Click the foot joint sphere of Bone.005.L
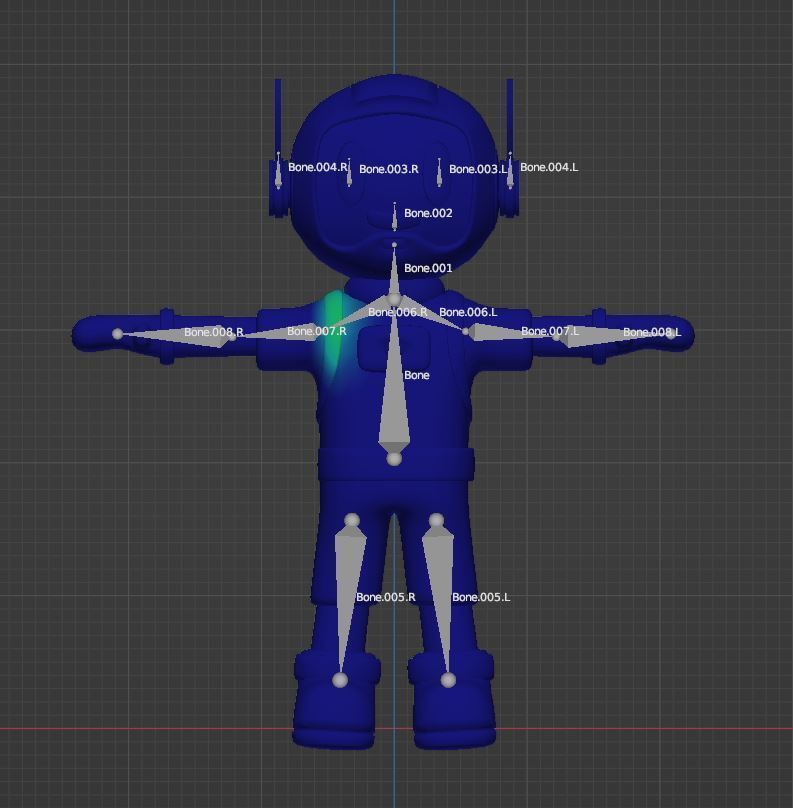793x808 pixels. 448,680
